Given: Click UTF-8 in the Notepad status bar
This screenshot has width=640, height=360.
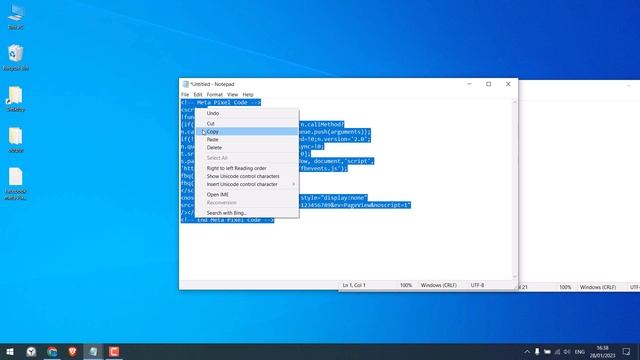Looking at the screenshot, I should [x=477, y=285].
